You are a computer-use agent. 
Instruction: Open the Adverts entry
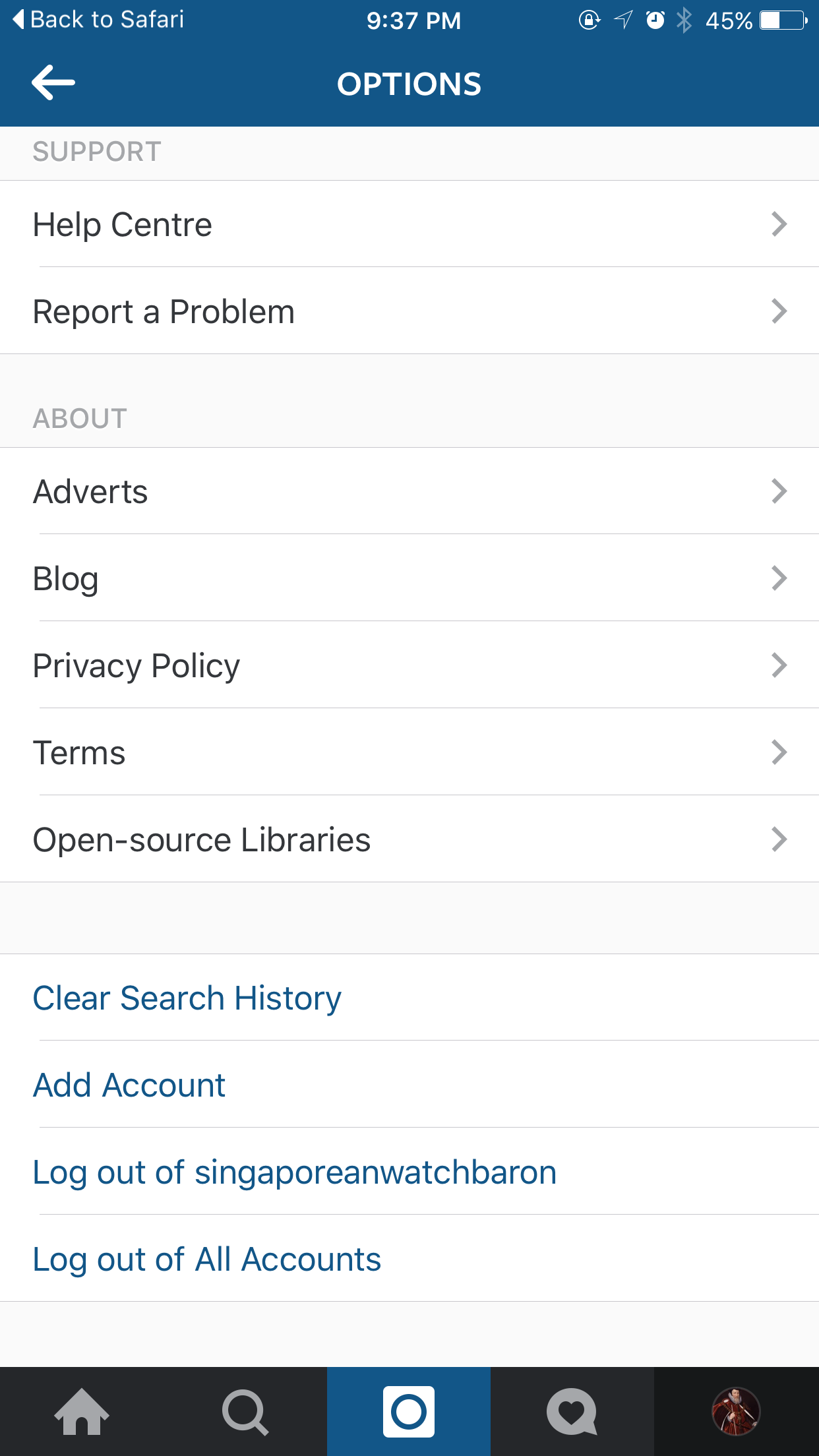pyautogui.click(x=90, y=492)
